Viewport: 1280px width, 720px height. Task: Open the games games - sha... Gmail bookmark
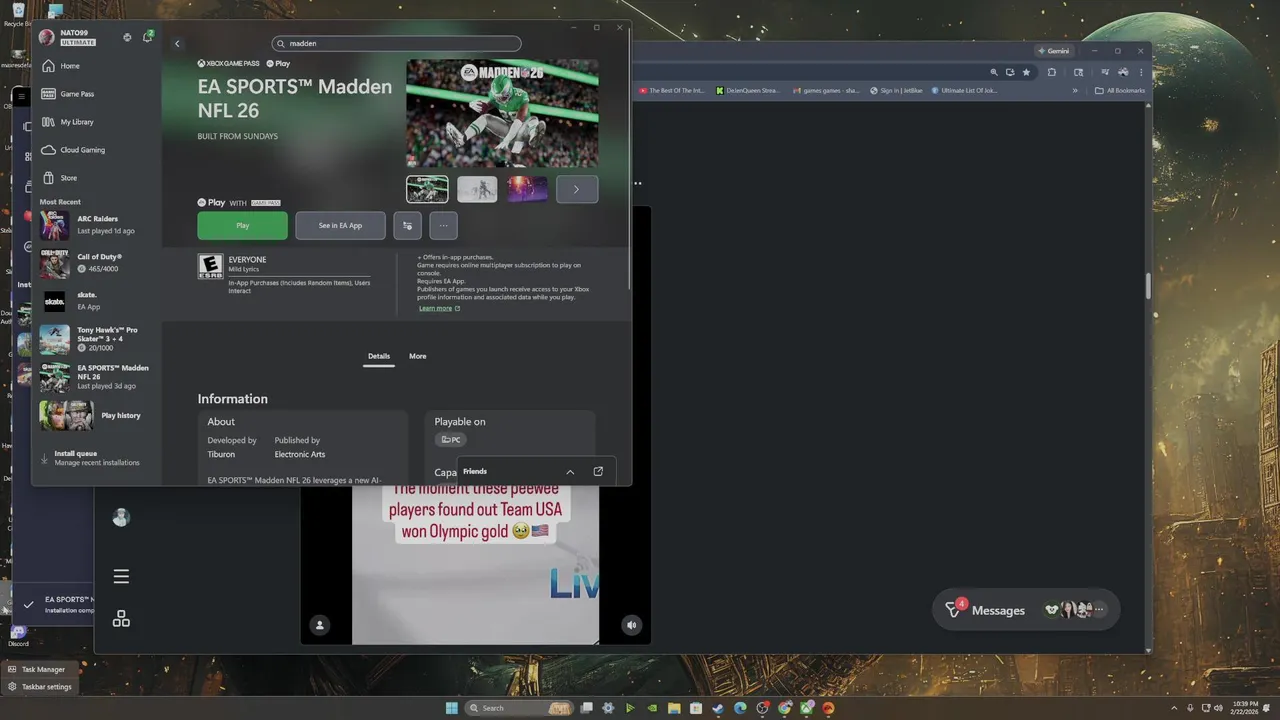click(826, 91)
